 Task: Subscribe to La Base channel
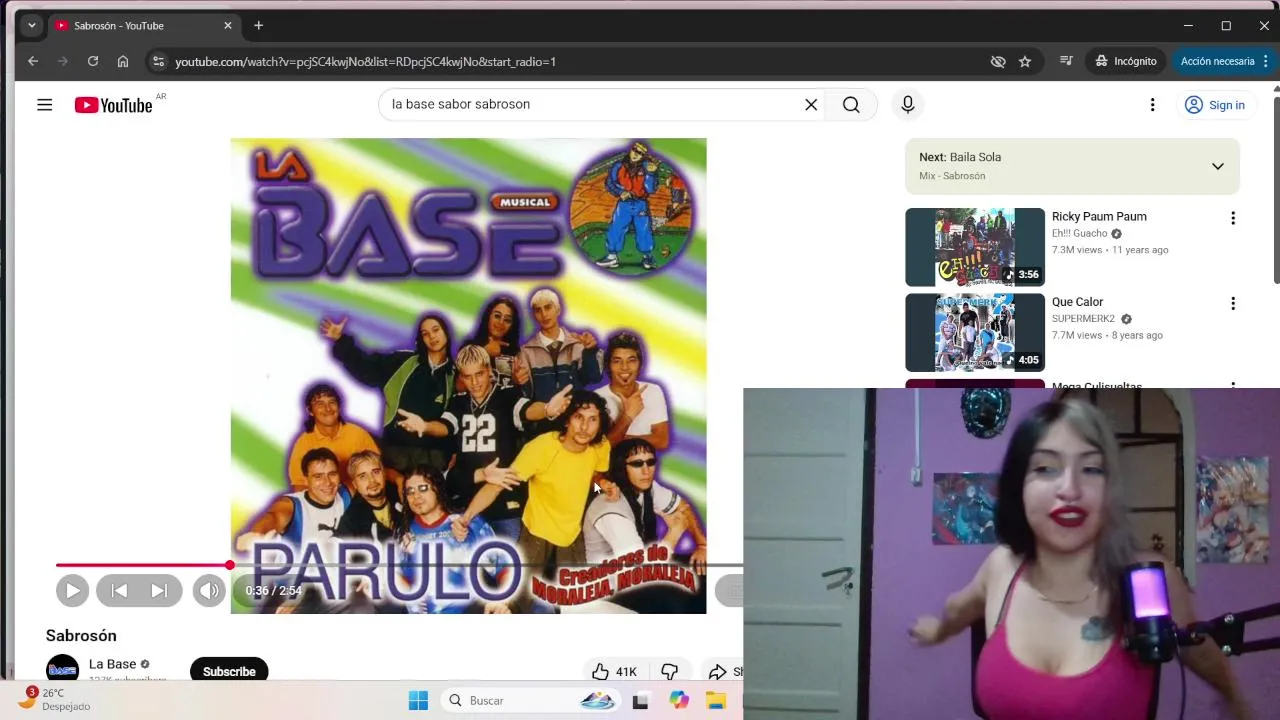point(229,671)
